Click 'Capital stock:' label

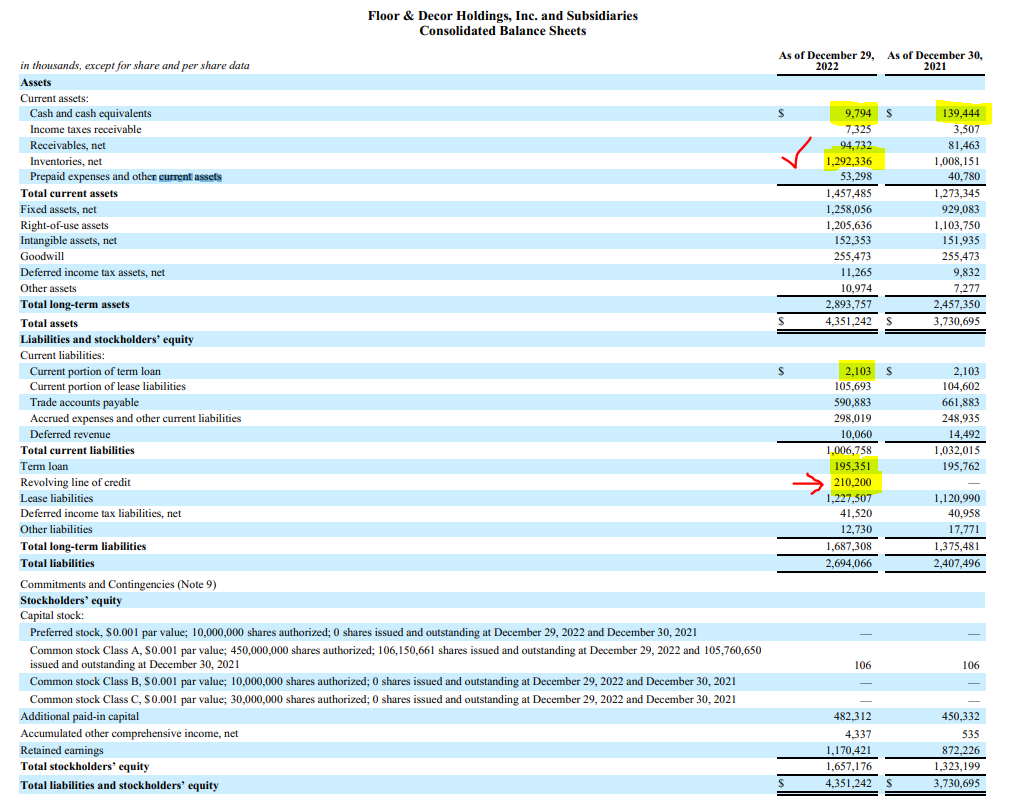(52, 616)
